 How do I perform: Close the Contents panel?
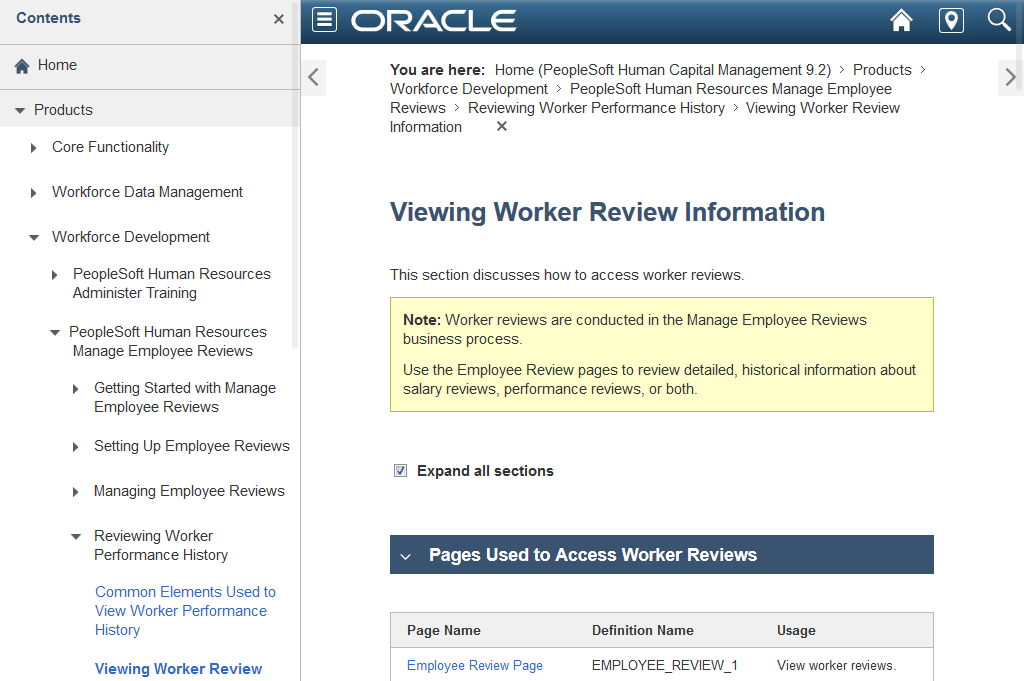(x=278, y=18)
